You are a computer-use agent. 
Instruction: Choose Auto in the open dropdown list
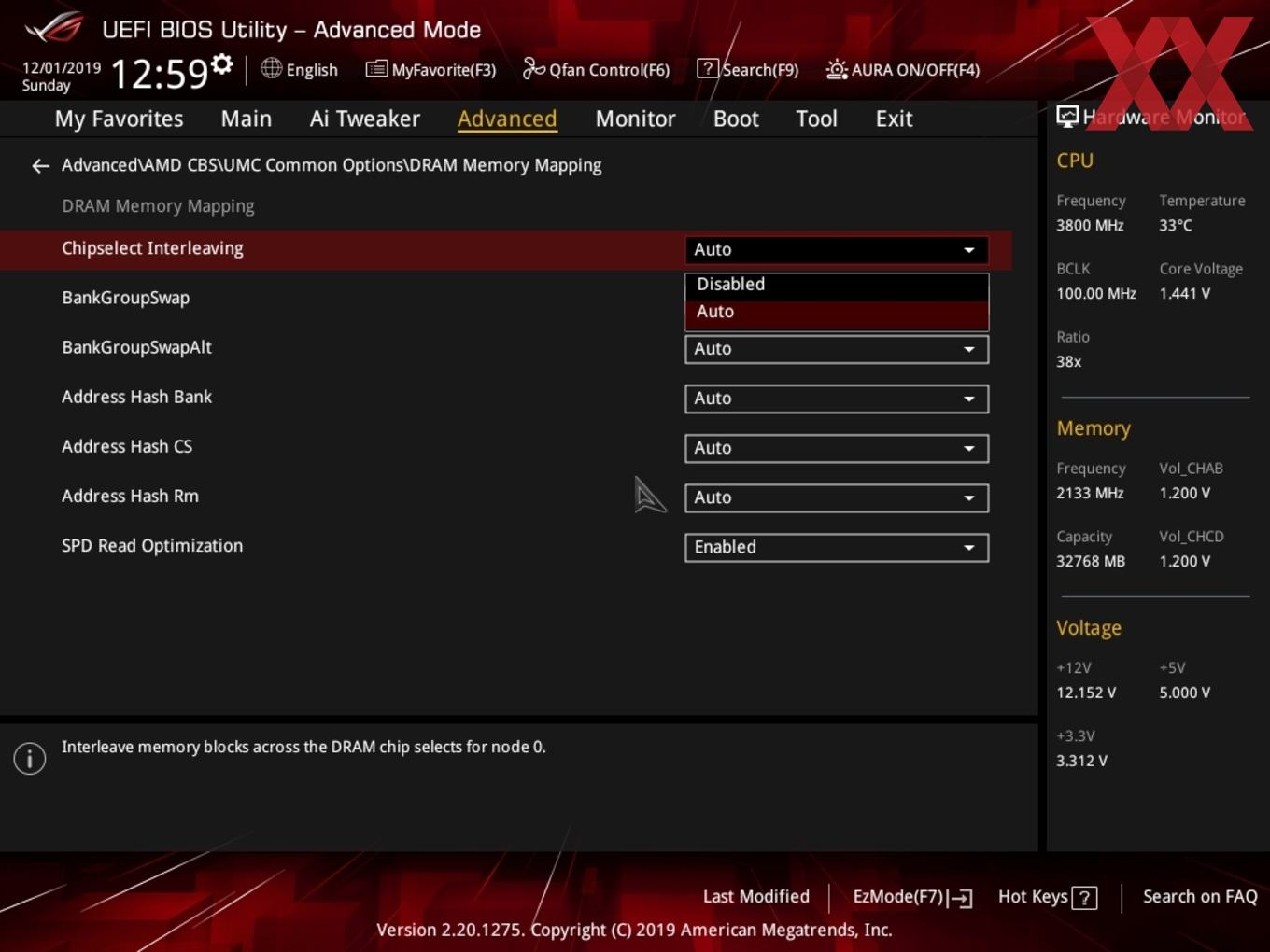tap(837, 313)
